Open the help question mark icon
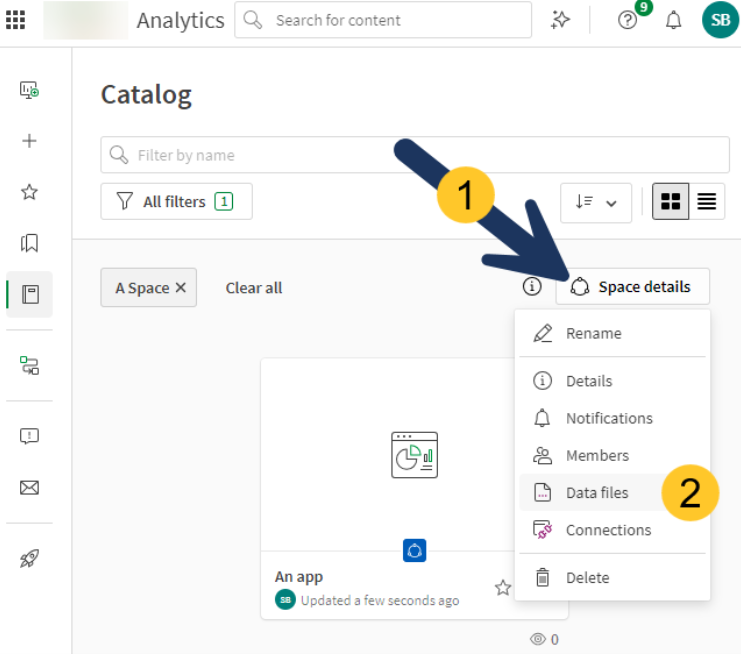The width and height of the screenshot is (741, 654). [627, 20]
